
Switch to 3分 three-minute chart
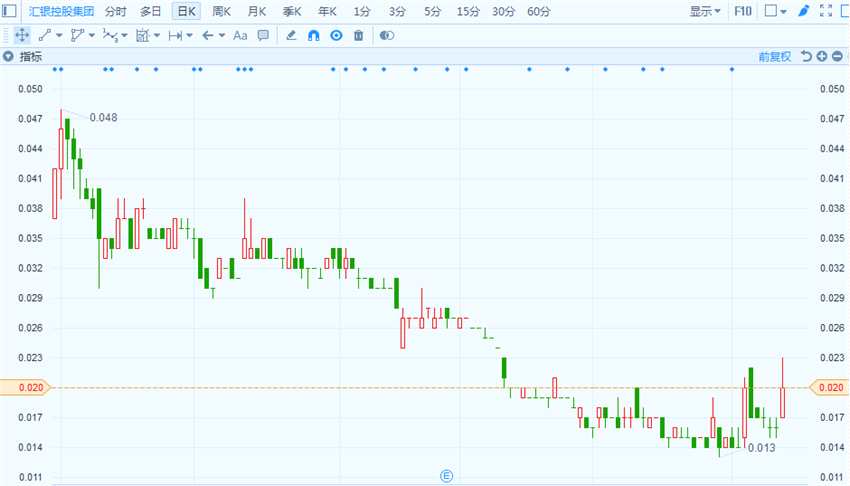(x=397, y=11)
